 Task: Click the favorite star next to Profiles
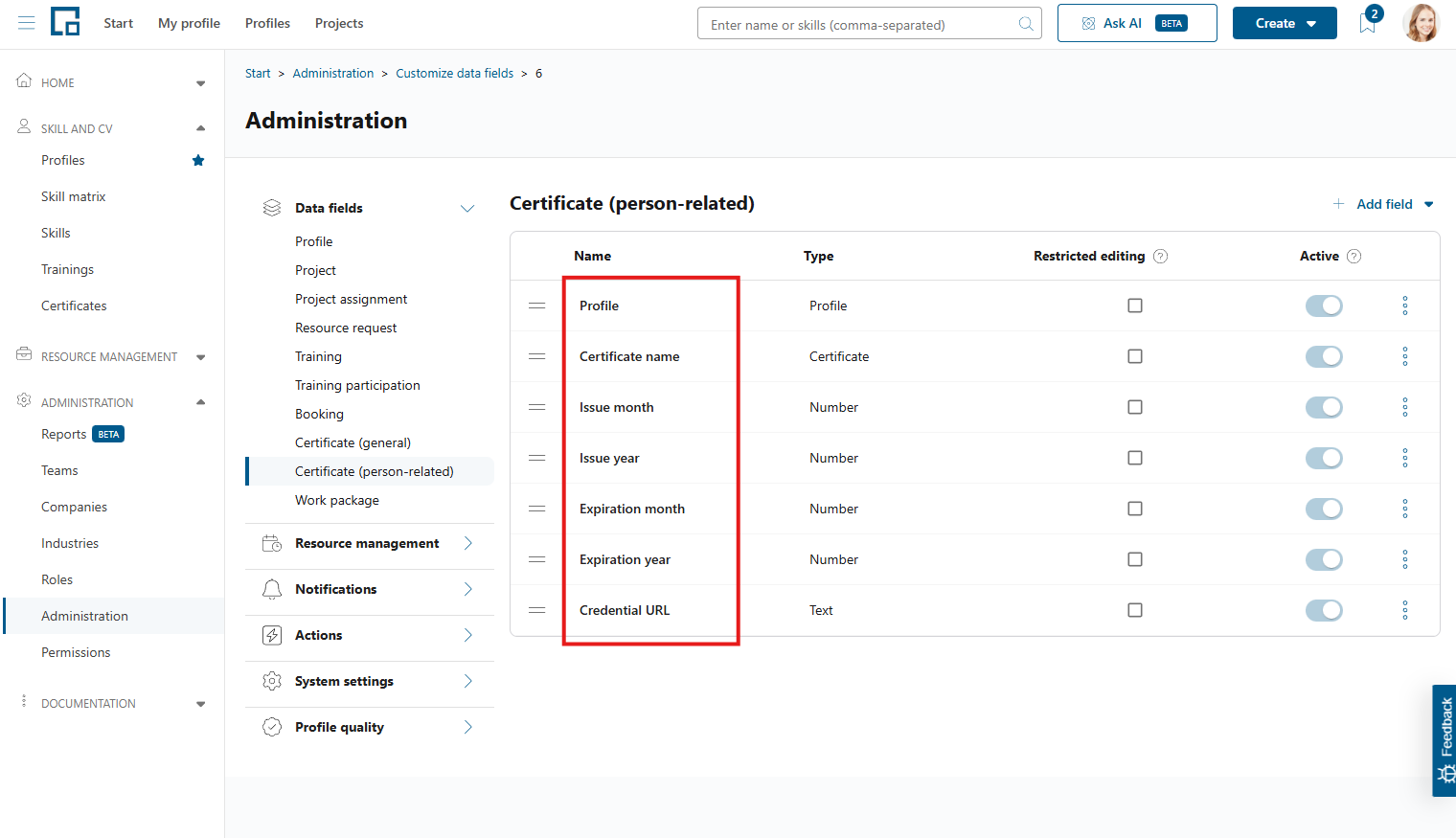point(198,160)
